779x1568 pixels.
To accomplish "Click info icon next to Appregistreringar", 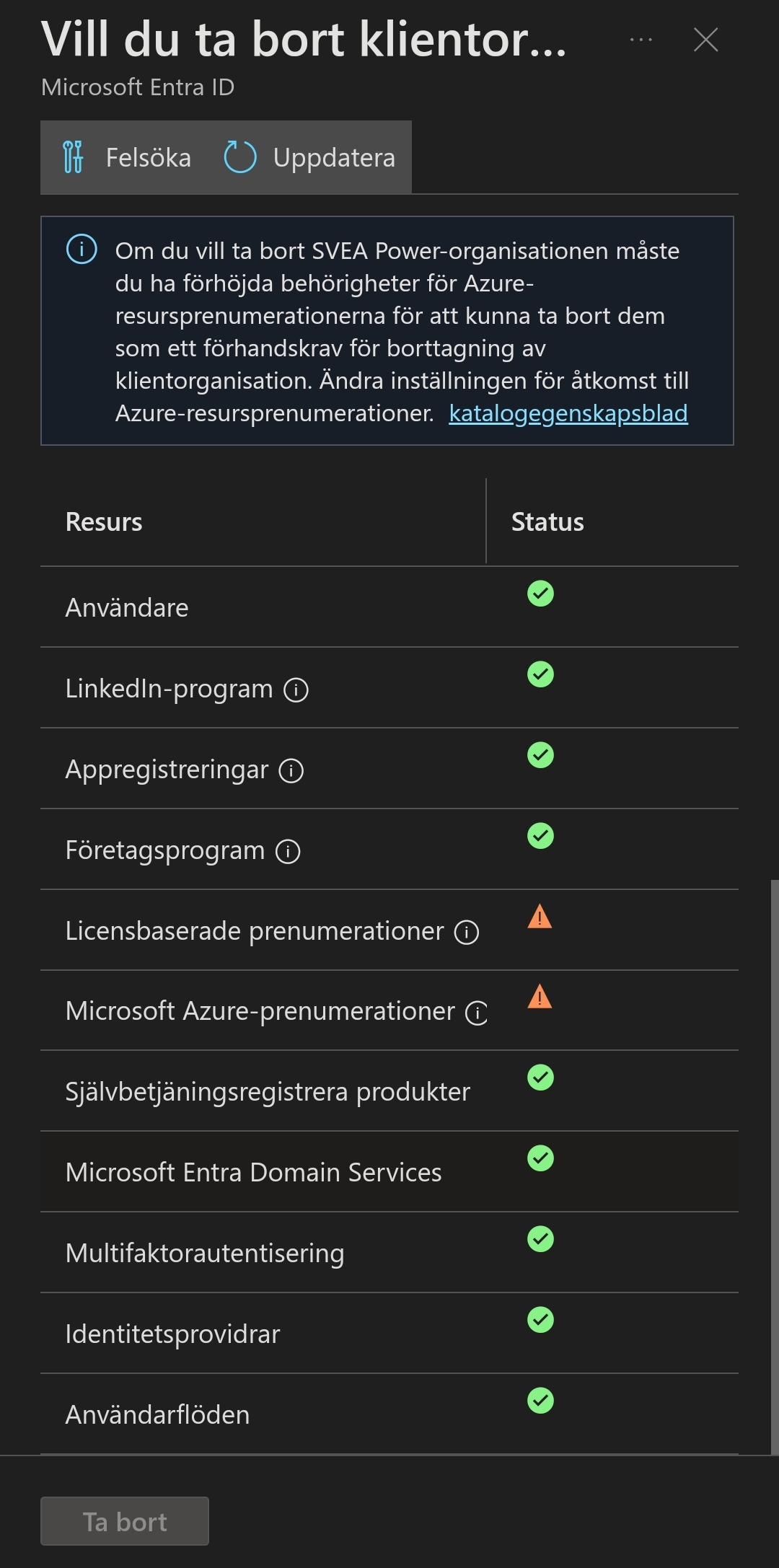I will point(291,771).
